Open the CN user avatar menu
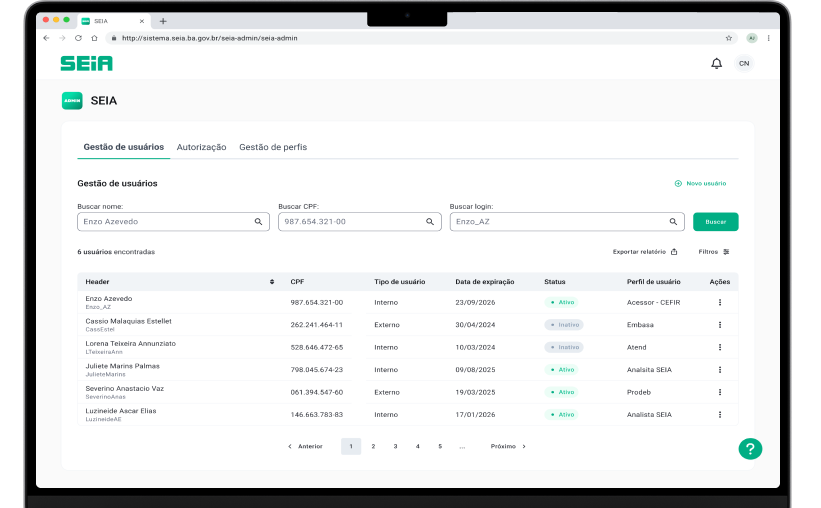Screen dimensions: 821x508 point(743,64)
